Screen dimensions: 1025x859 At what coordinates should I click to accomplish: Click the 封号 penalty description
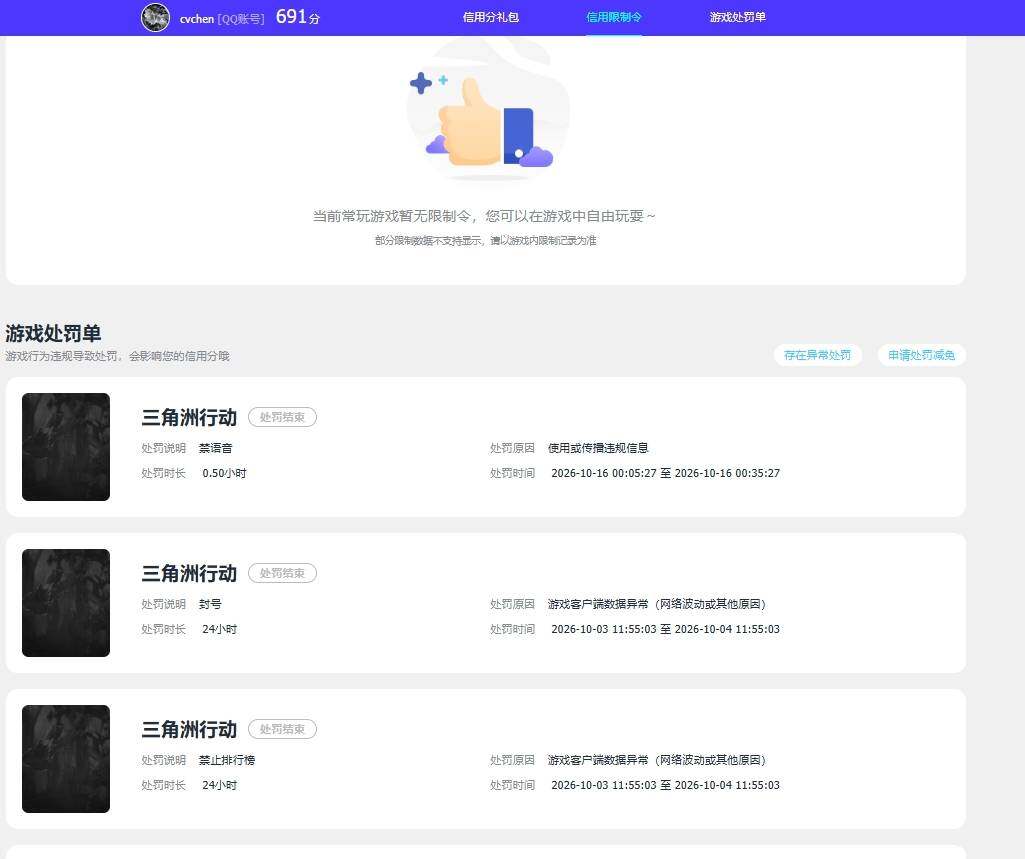210,604
